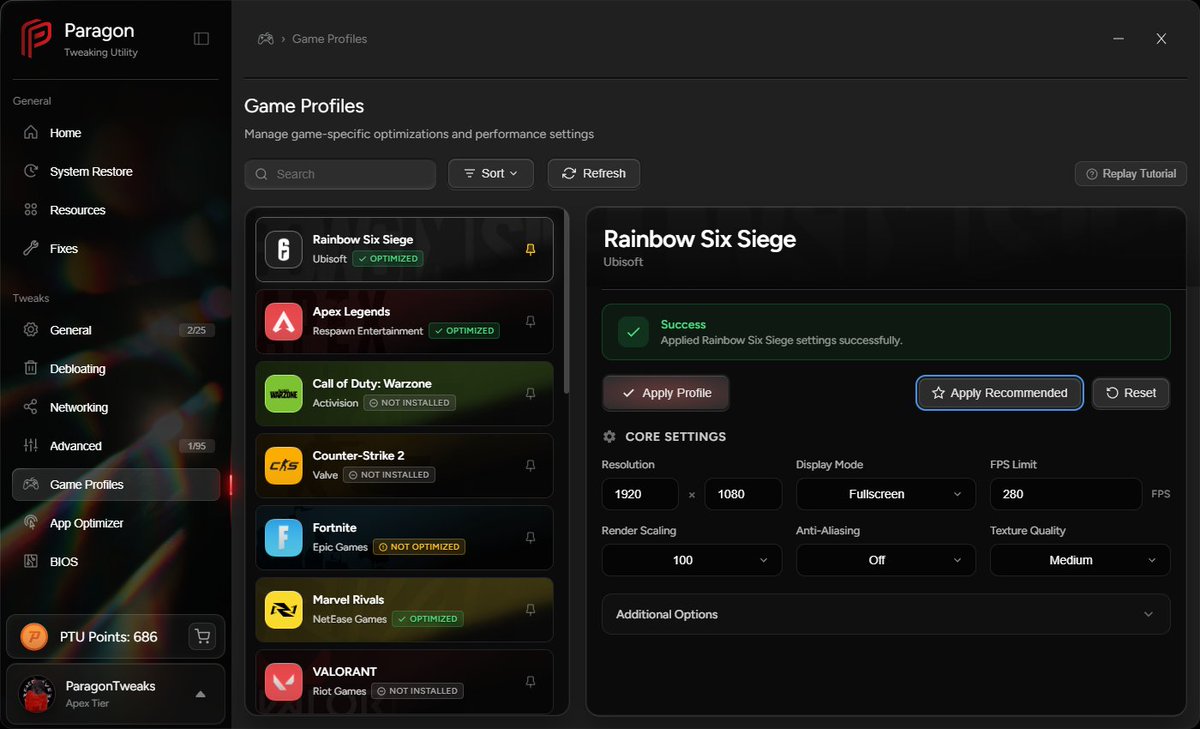Click the 2/25 counter next to General
This screenshot has height=729, width=1200.
(x=196, y=330)
